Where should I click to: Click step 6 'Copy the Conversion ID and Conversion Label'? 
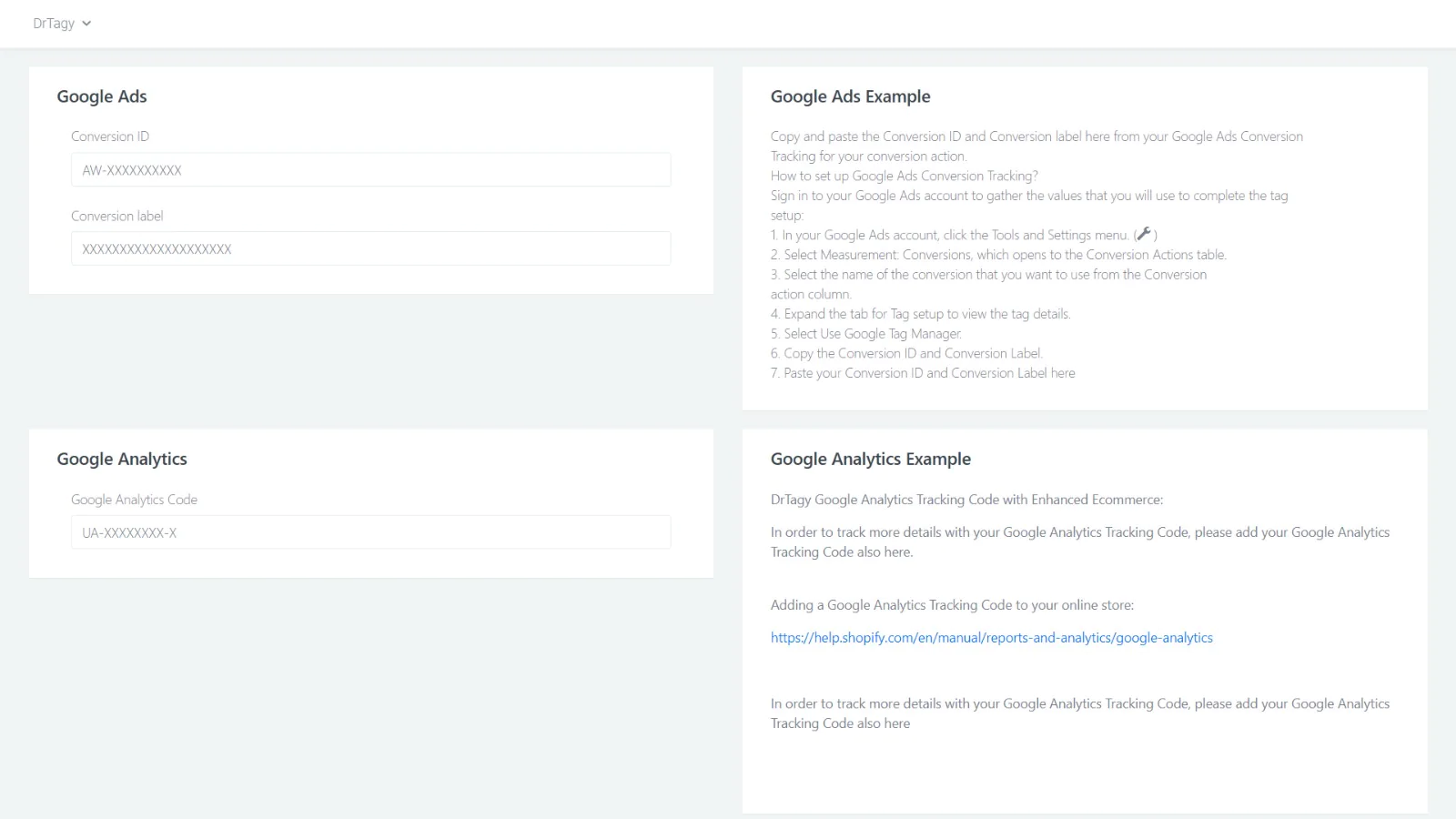pos(906,353)
